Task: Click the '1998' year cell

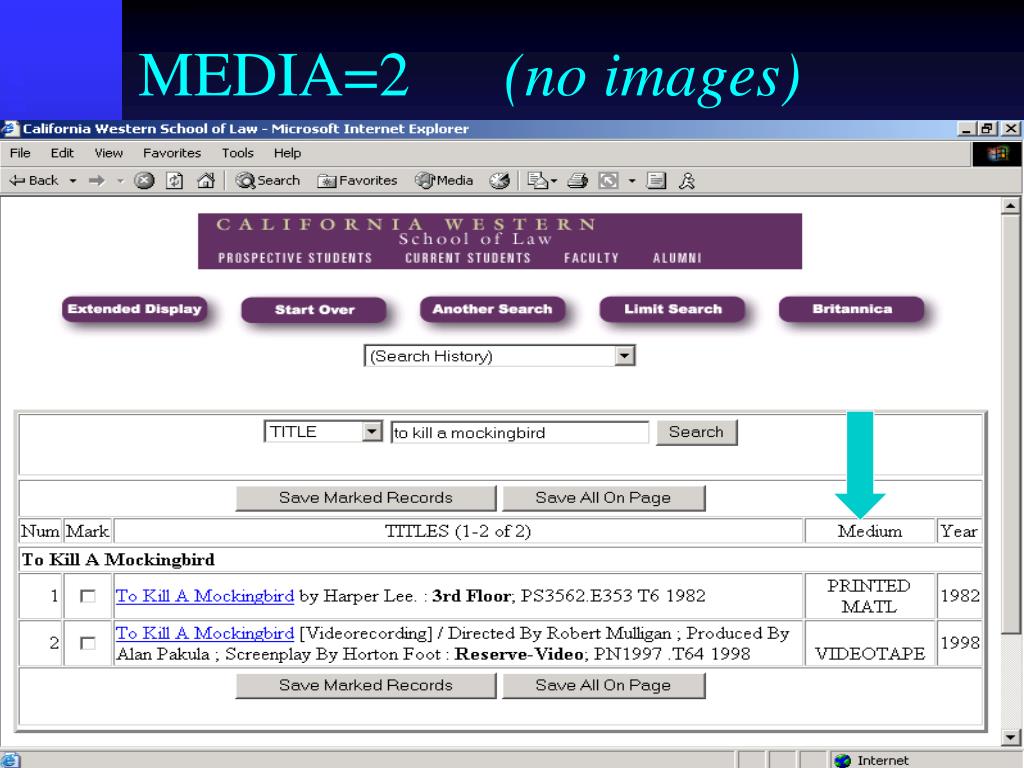Action: [x=959, y=643]
